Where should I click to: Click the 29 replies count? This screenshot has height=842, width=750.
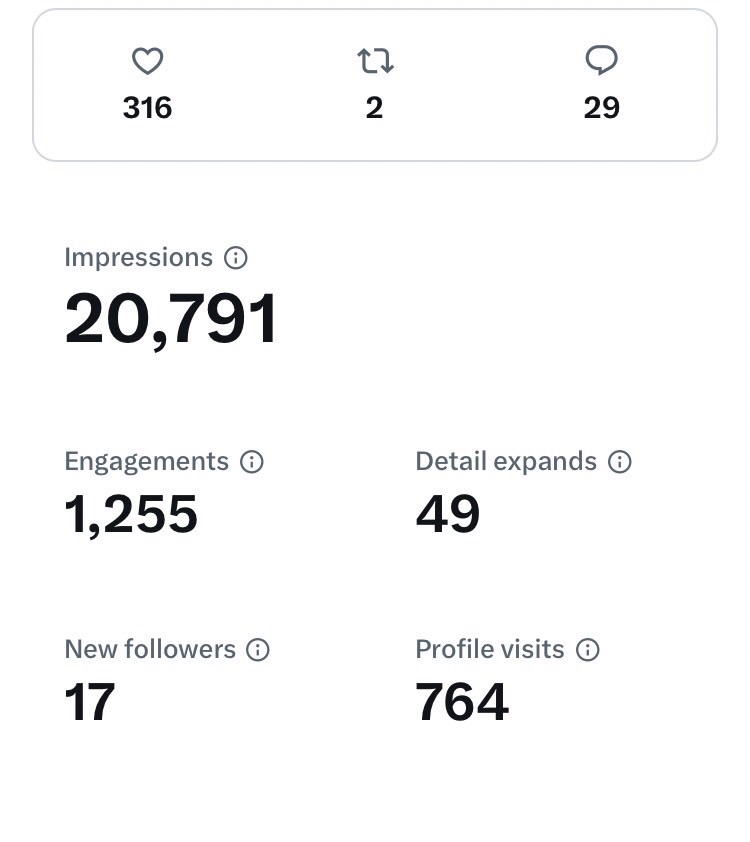click(601, 108)
